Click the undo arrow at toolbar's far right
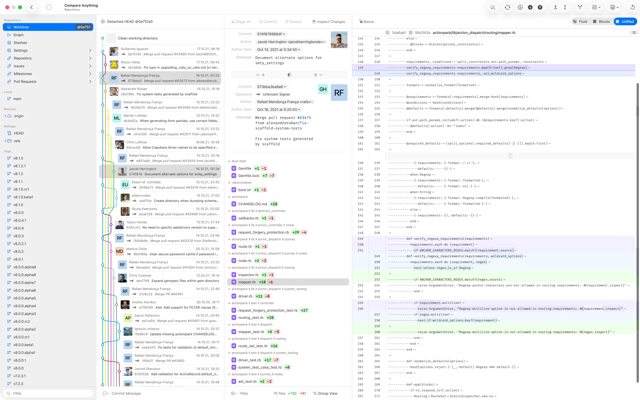 633,7
